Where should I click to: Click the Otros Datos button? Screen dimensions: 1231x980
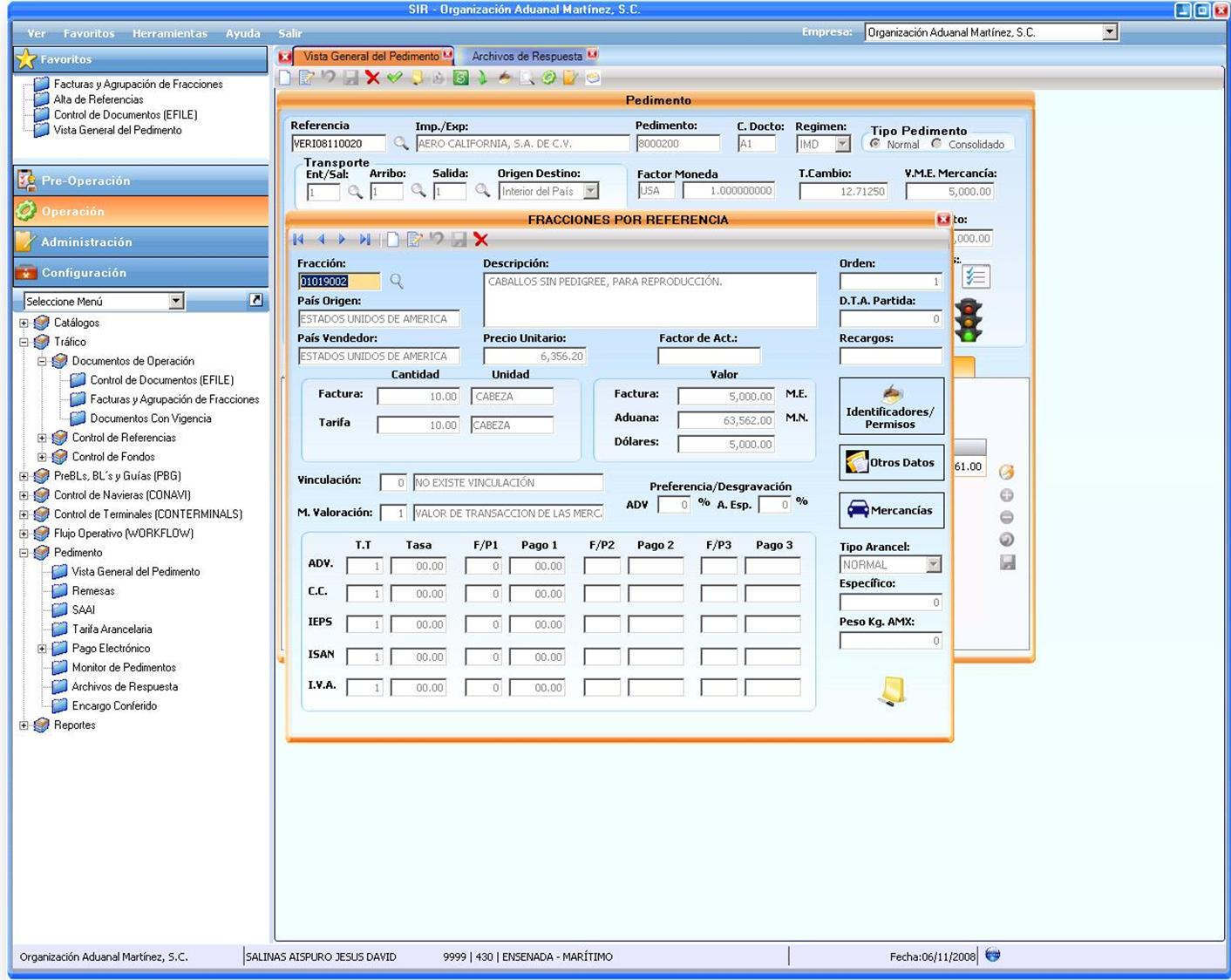pos(891,462)
